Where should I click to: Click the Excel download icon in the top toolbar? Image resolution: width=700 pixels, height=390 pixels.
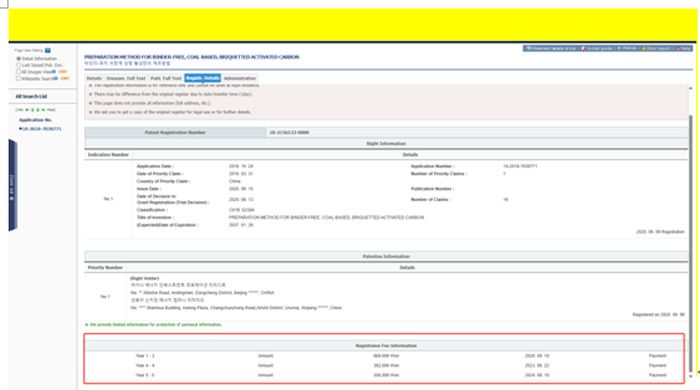point(529,48)
